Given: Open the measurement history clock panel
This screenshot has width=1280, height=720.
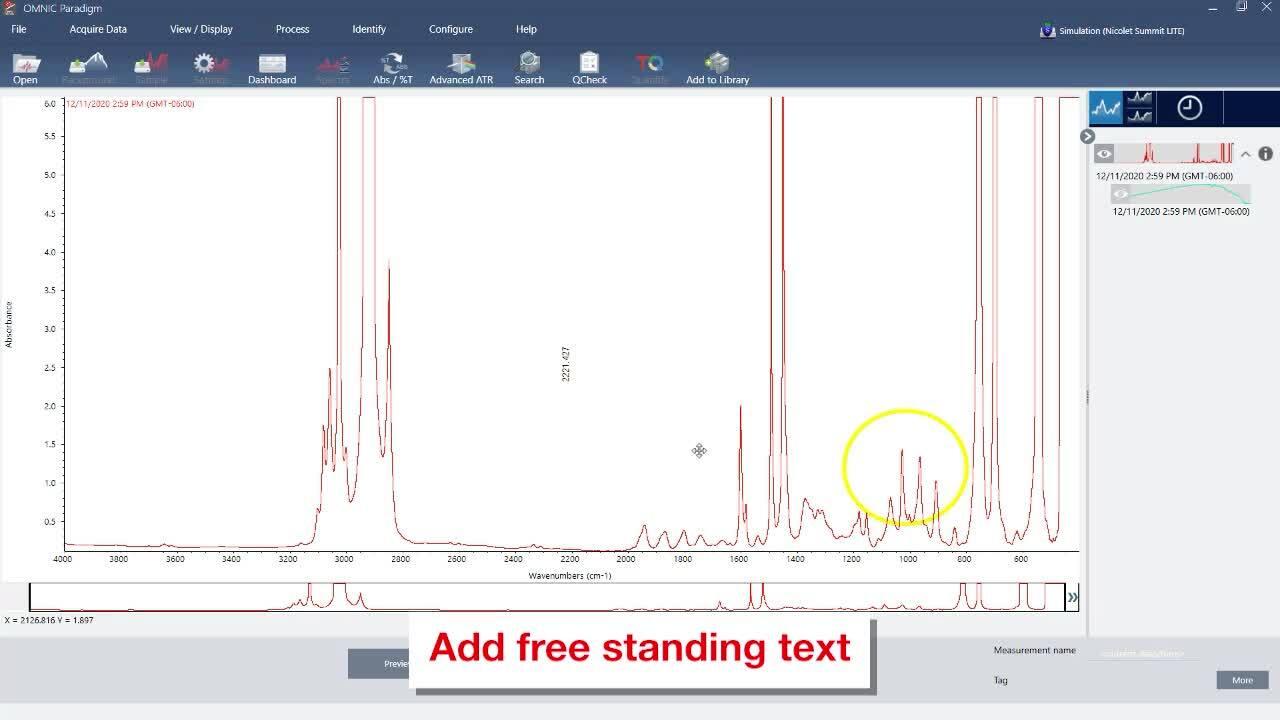Looking at the screenshot, I should pyautogui.click(x=1190, y=107).
